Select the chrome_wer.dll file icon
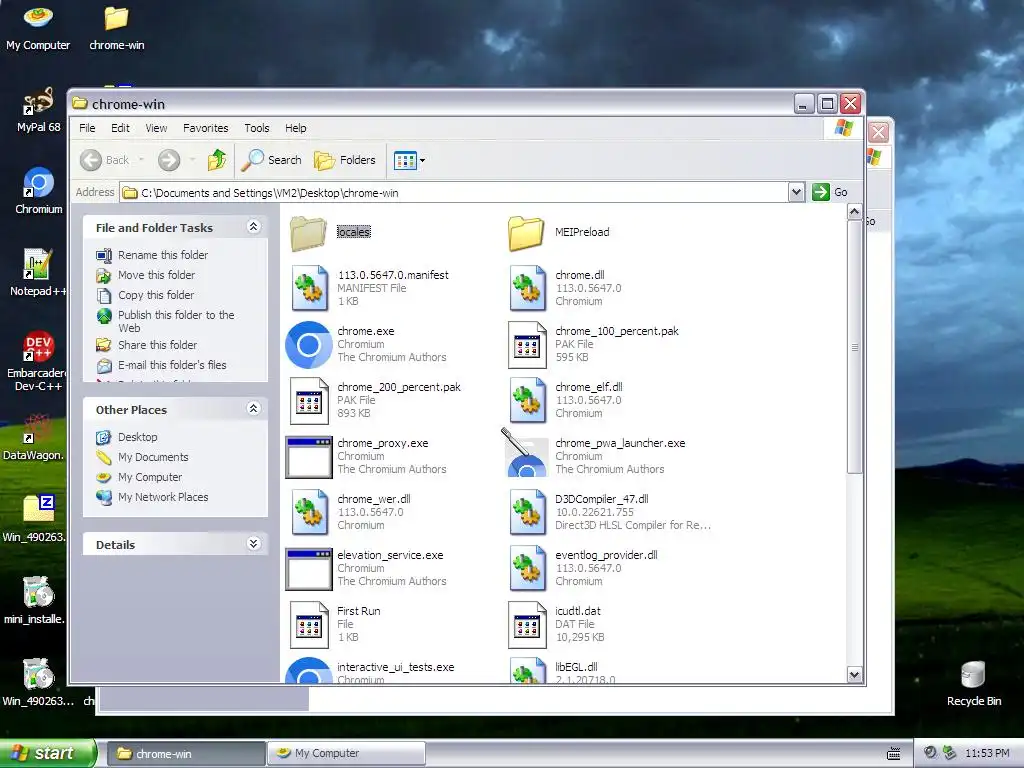Image resolution: width=1024 pixels, height=768 pixels. (310, 512)
